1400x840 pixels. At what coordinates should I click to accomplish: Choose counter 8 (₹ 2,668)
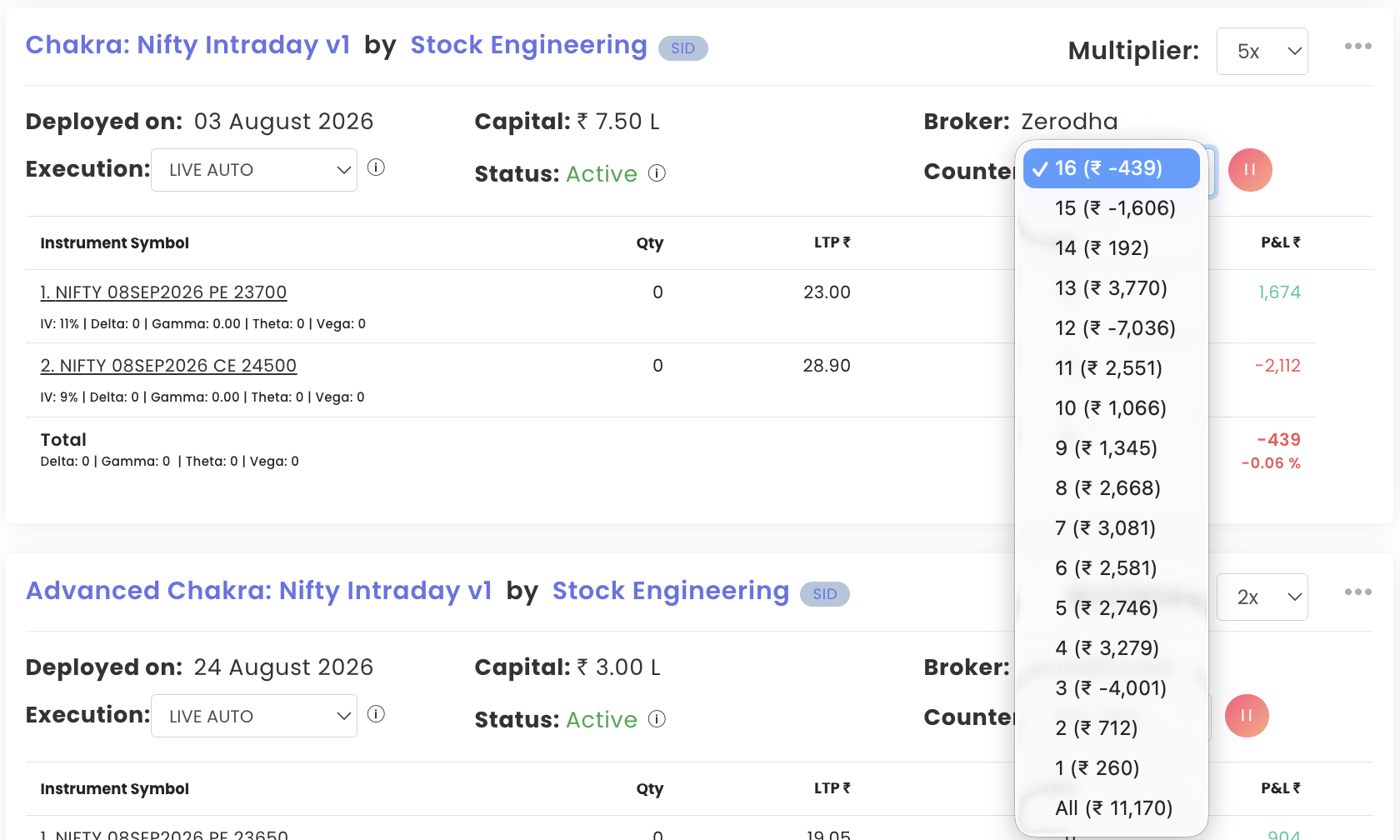pos(1111,488)
